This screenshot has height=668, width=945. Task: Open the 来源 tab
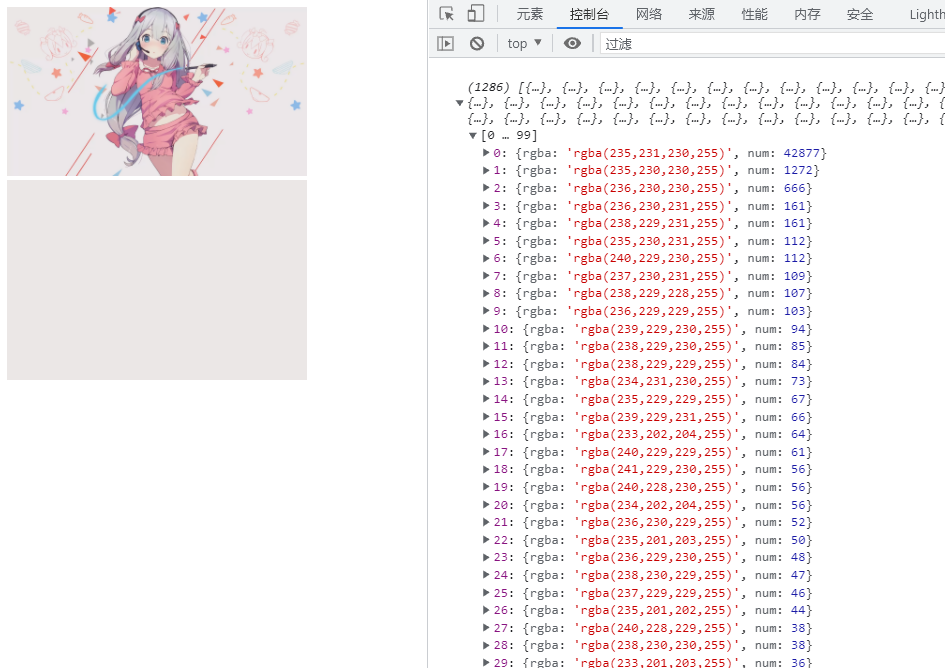coord(701,14)
